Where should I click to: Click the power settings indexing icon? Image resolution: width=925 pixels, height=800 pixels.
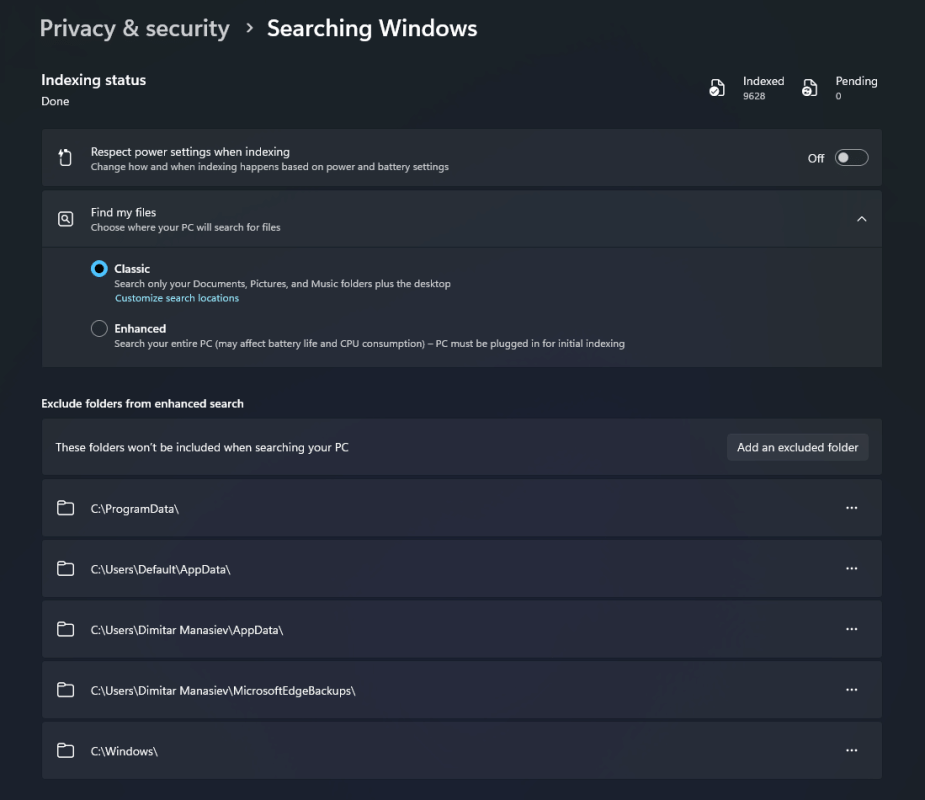click(x=65, y=158)
